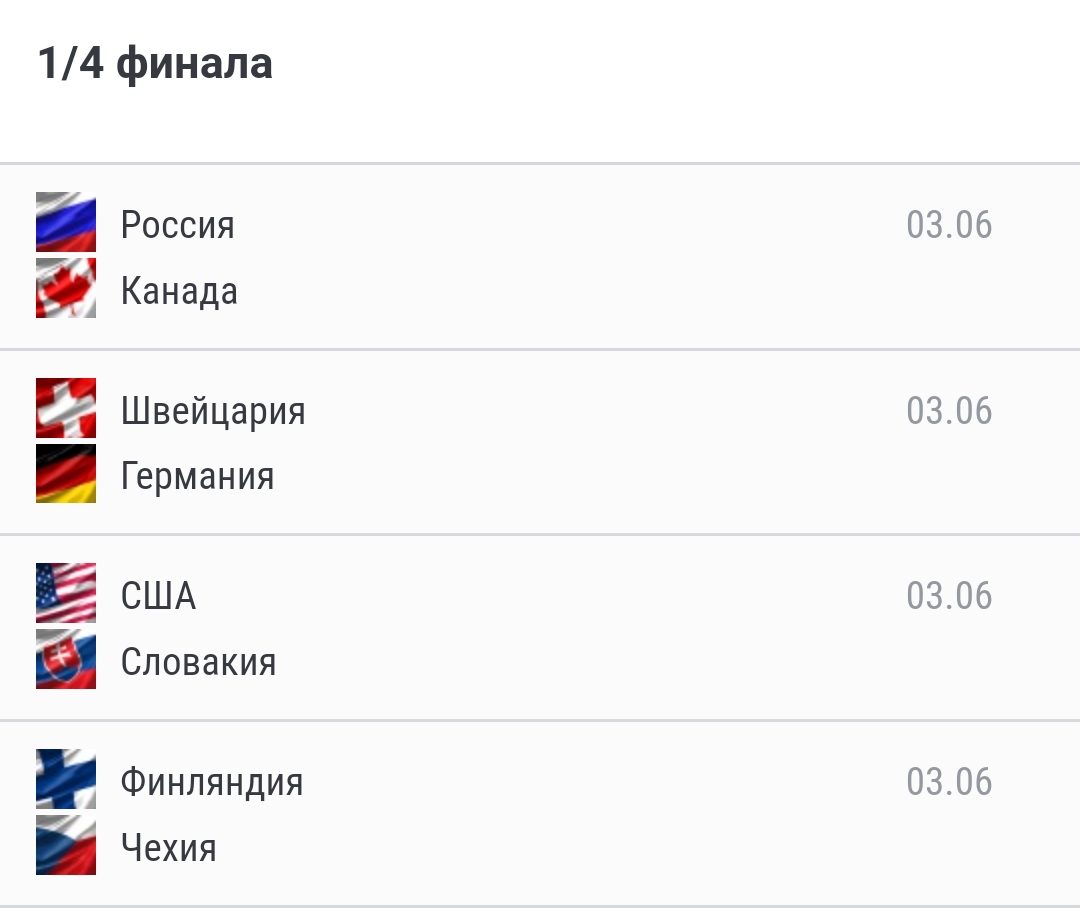Click the Russia flag icon
Screen dimensions: 1080x908
click(x=66, y=222)
